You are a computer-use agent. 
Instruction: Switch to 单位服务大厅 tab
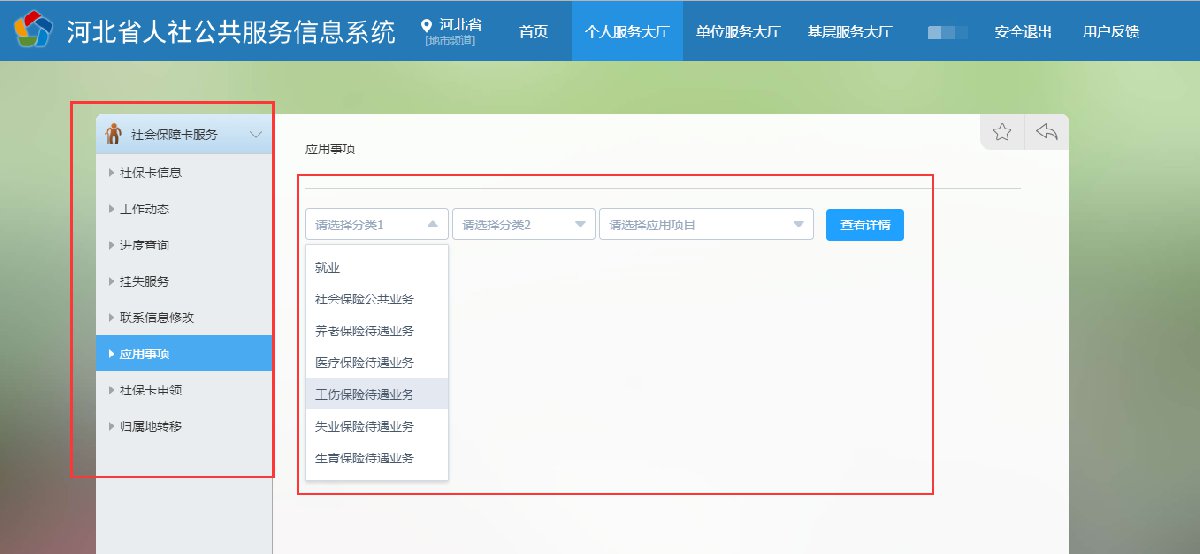pos(738,31)
